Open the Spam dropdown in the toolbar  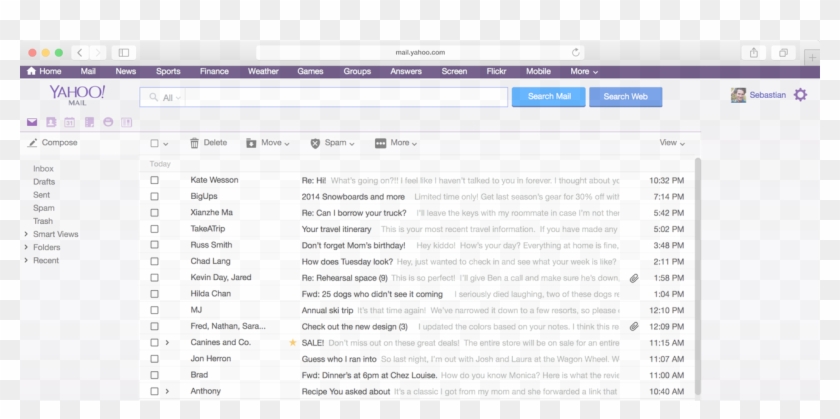[x=332, y=143]
